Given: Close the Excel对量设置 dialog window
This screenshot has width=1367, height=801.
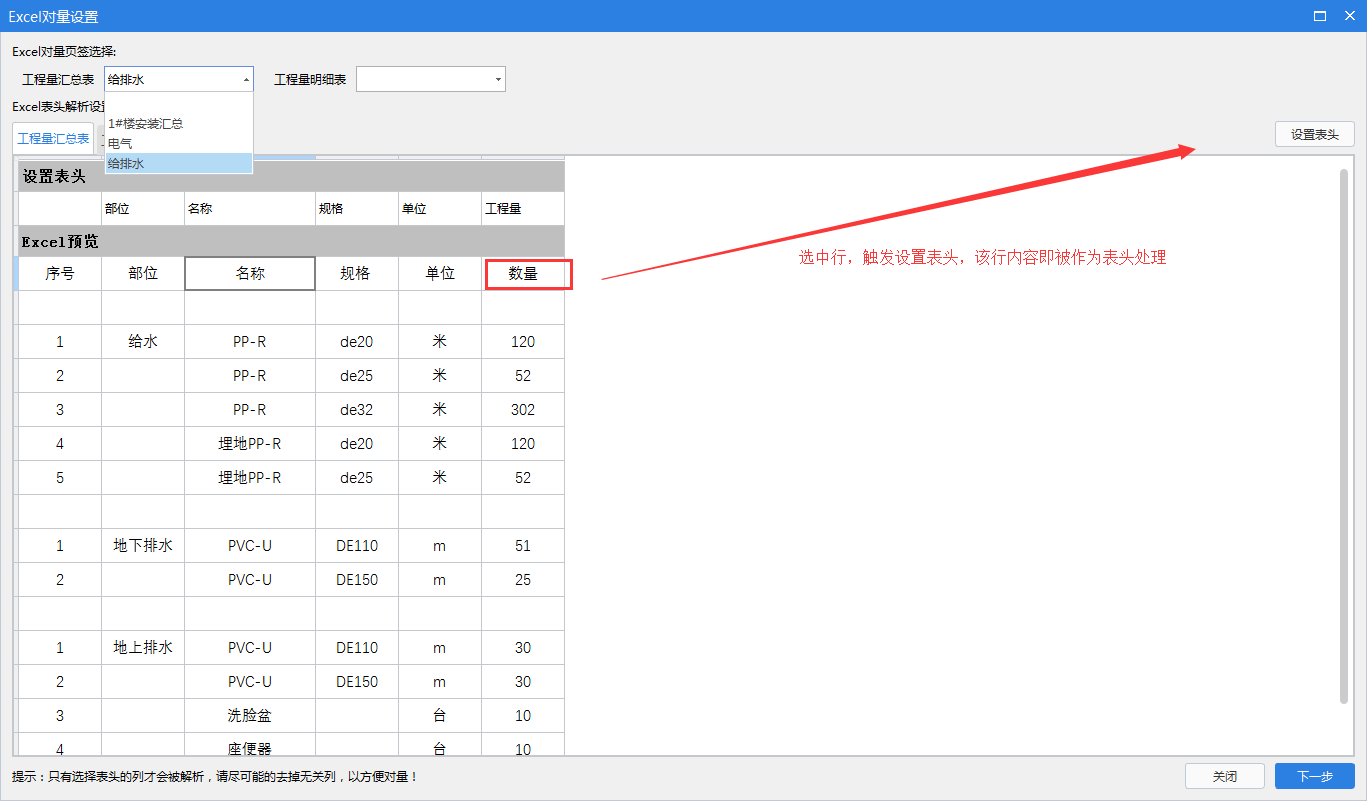Looking at the screenshot, I should click(x=1348, y=16).
